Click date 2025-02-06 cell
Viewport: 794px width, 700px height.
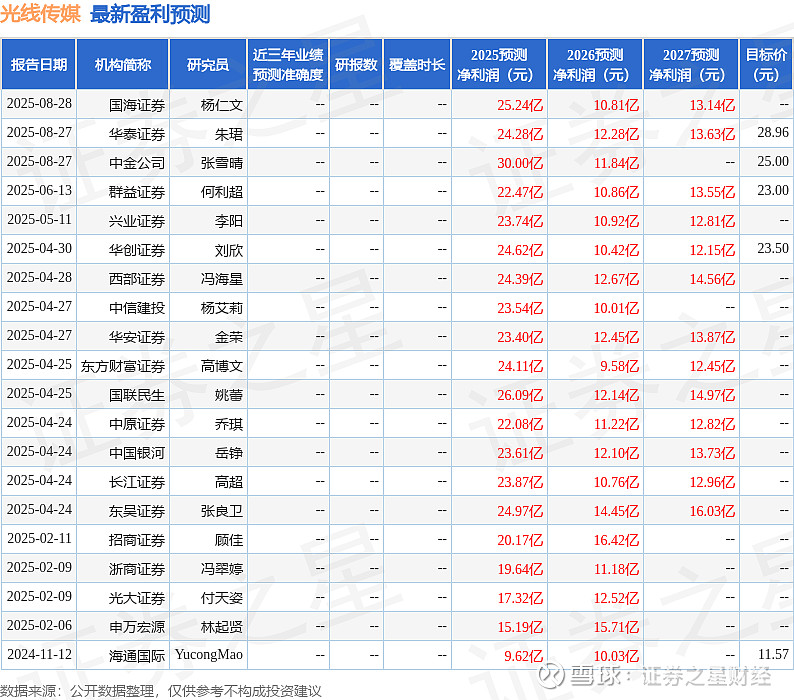(39, 626)
